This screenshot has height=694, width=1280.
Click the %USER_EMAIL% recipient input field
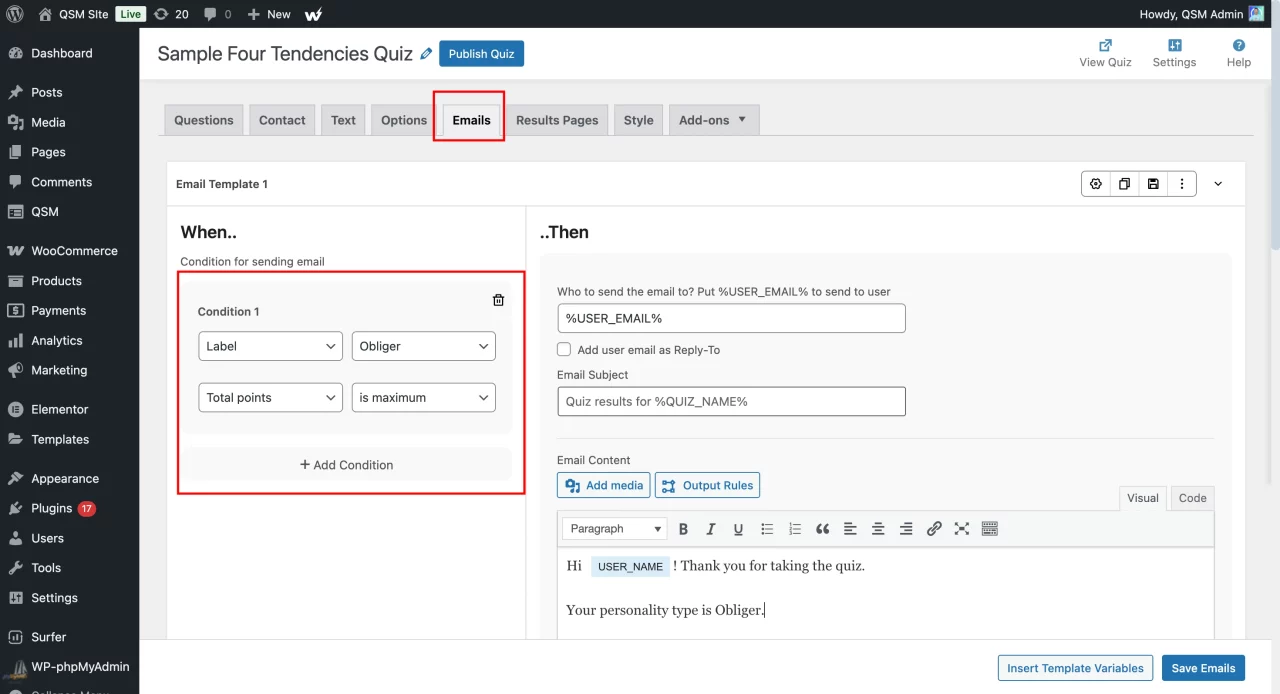pos(731,318)
